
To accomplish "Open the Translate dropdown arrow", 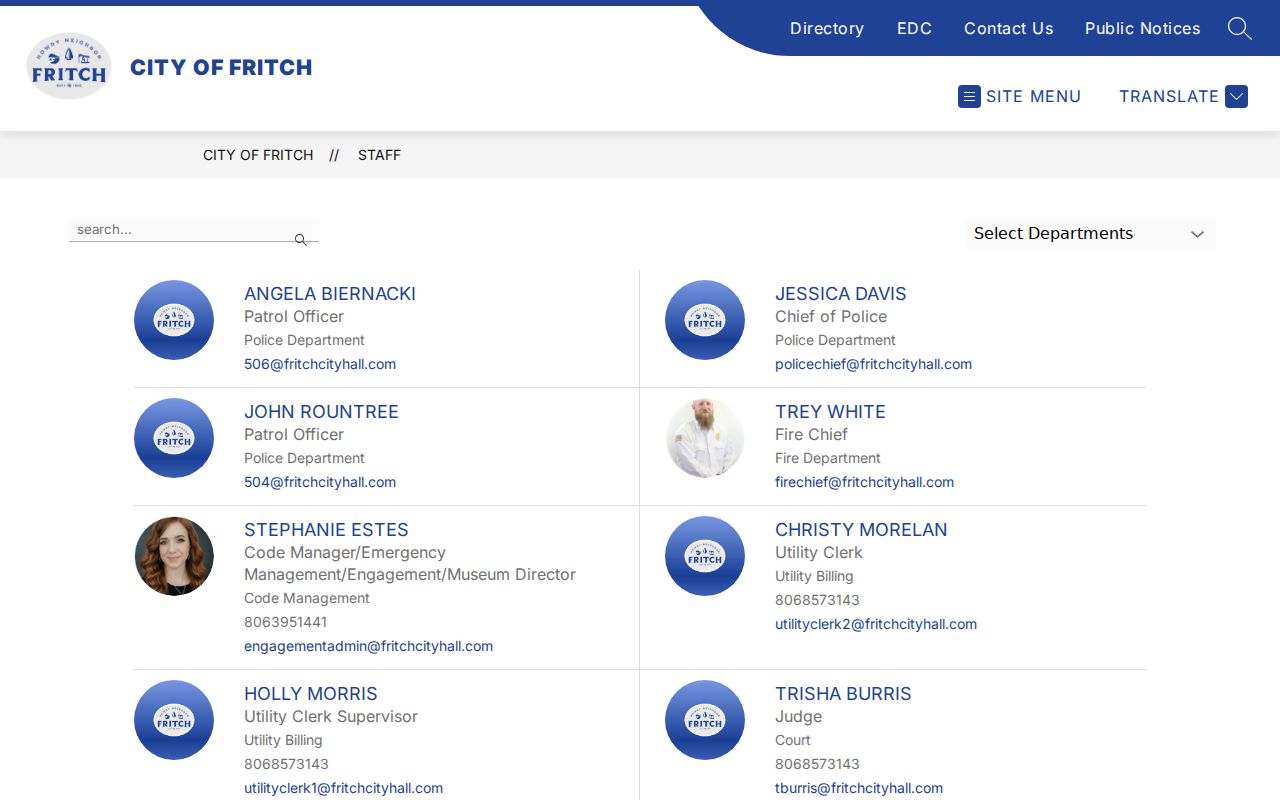I will [1236, 96].
